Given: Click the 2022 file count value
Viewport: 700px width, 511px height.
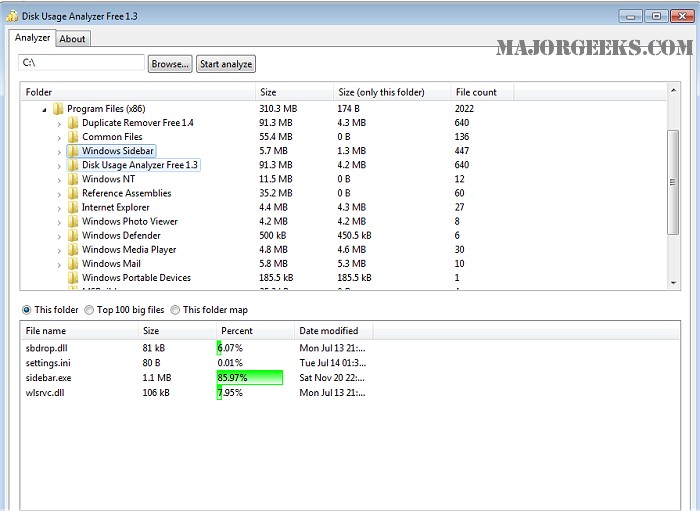Looking at the screenshot, I should [x=464, y=108].
